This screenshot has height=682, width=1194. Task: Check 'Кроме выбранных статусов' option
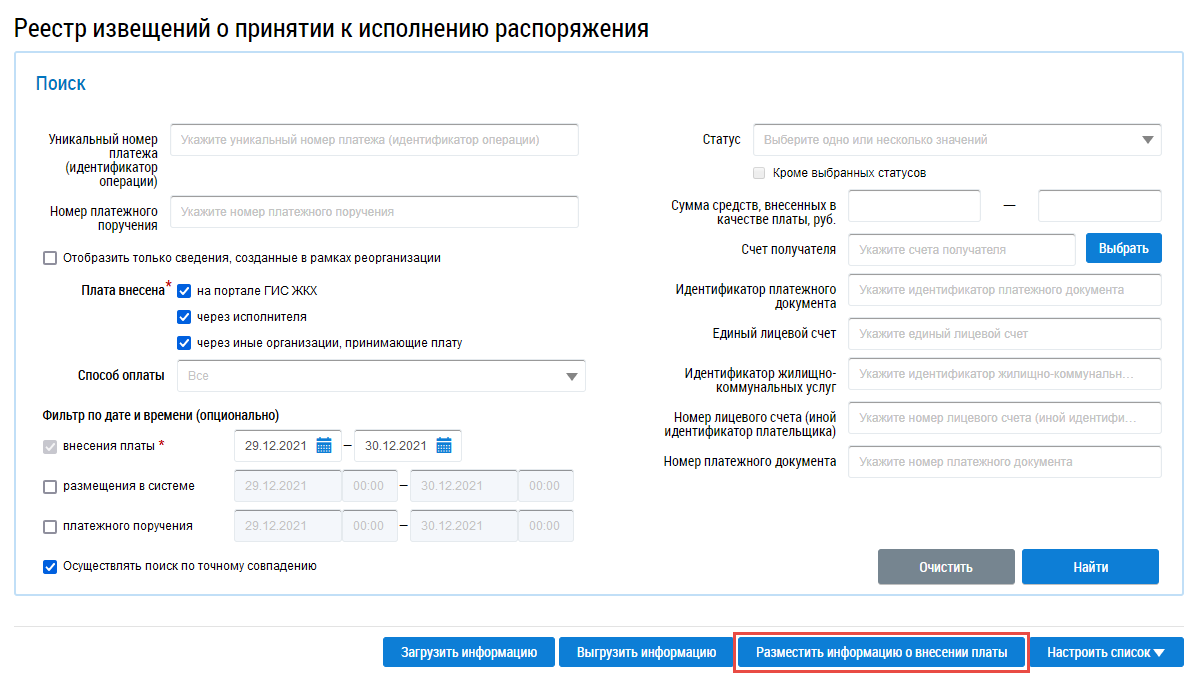pyautogui.click(x=759, y=173)
